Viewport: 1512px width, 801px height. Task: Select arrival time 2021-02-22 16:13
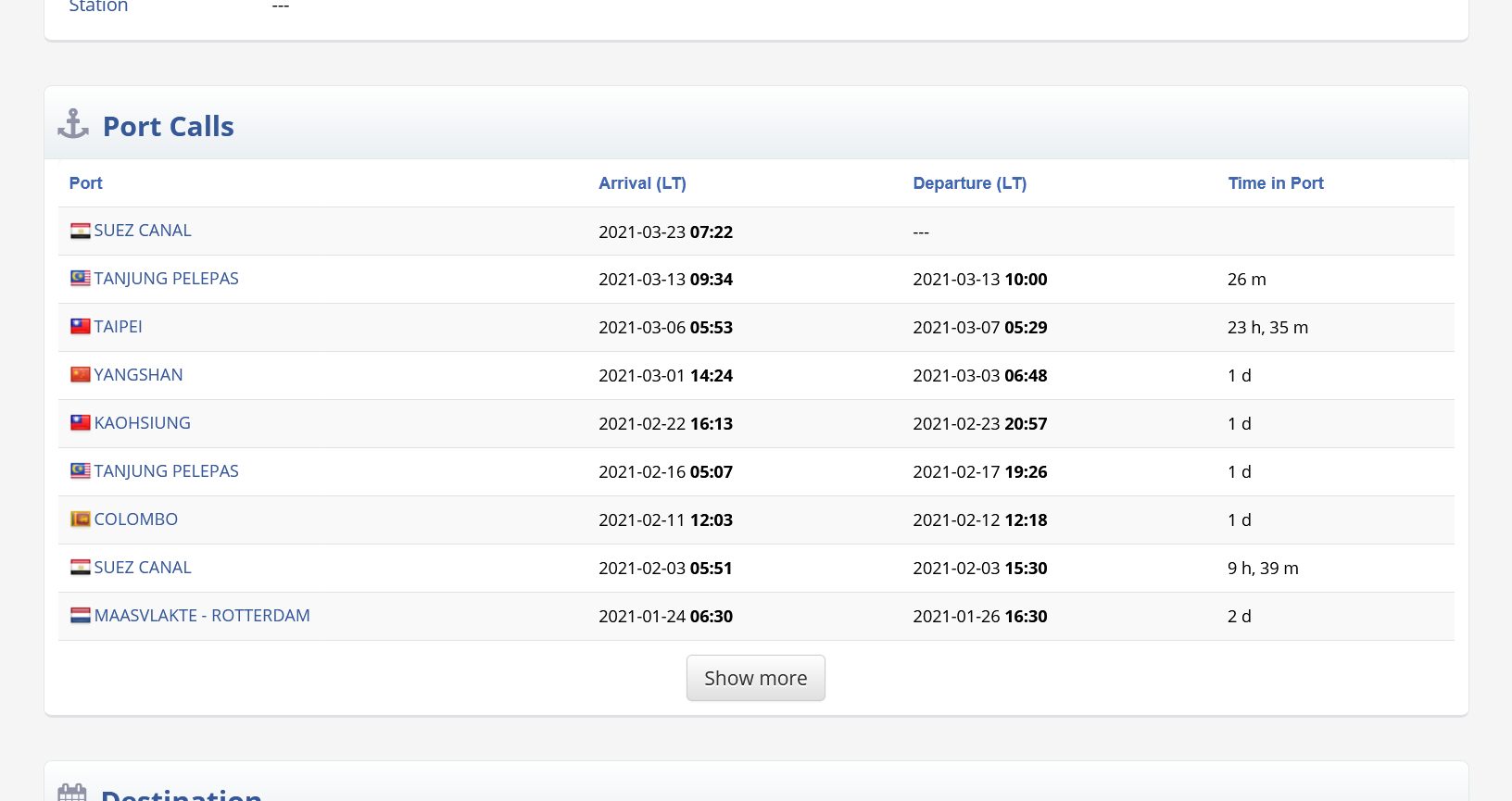tap(666, 424)
